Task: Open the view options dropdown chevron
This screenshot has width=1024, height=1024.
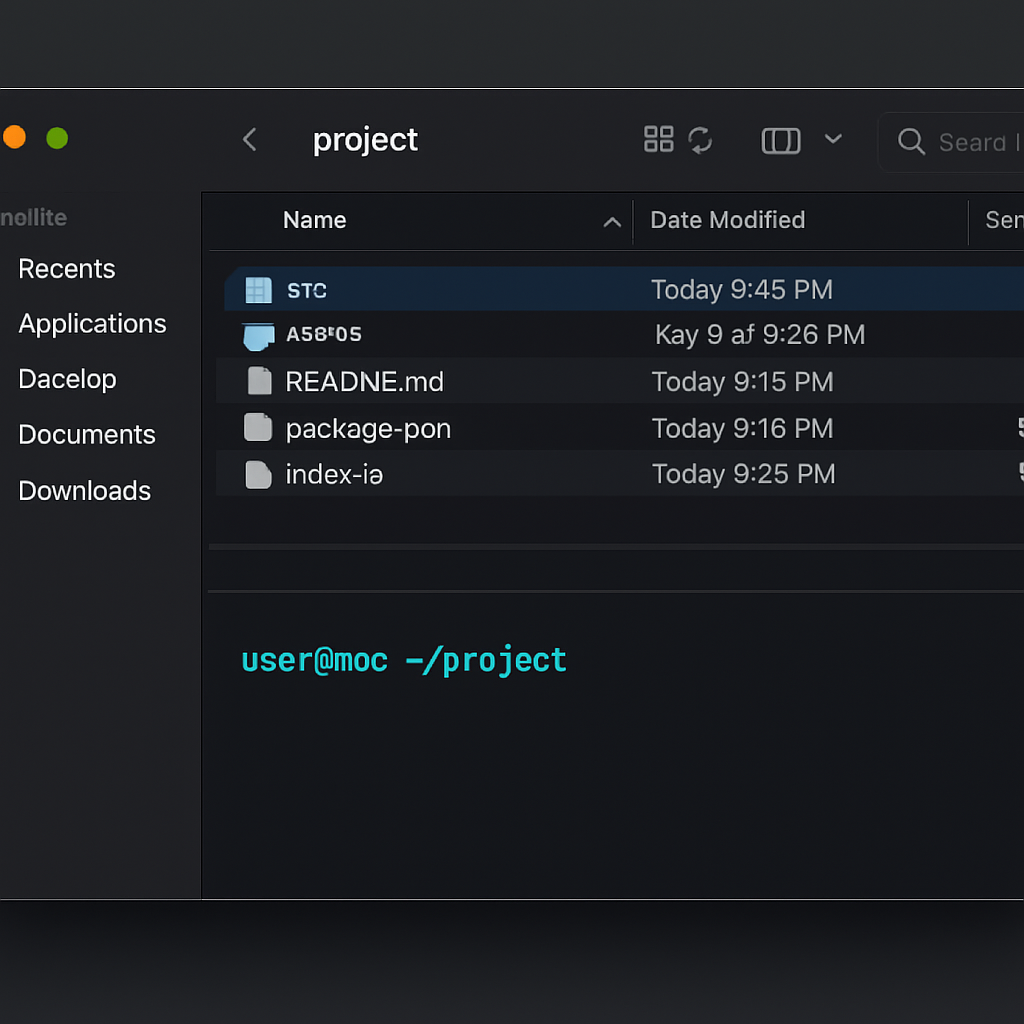Action: click(x=833, y=138)
